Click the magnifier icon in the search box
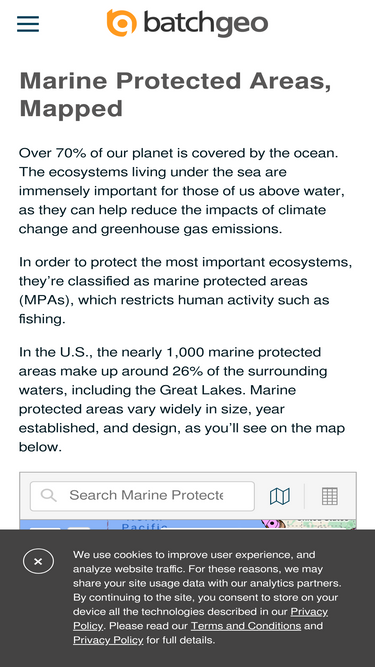The height and width of the screenshot is (667, 375). coord(48,495)
